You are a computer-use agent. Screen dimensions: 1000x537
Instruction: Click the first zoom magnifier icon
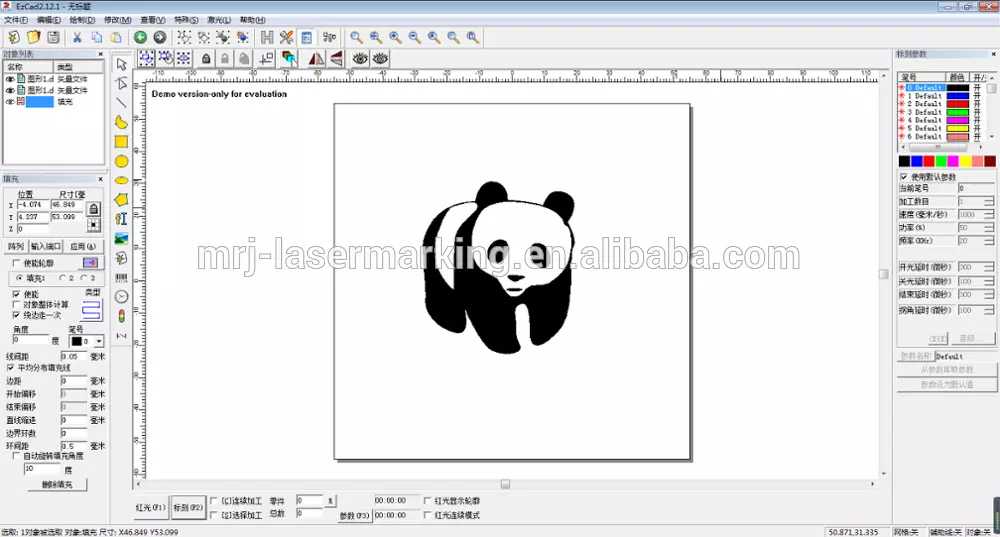point(356,37)
